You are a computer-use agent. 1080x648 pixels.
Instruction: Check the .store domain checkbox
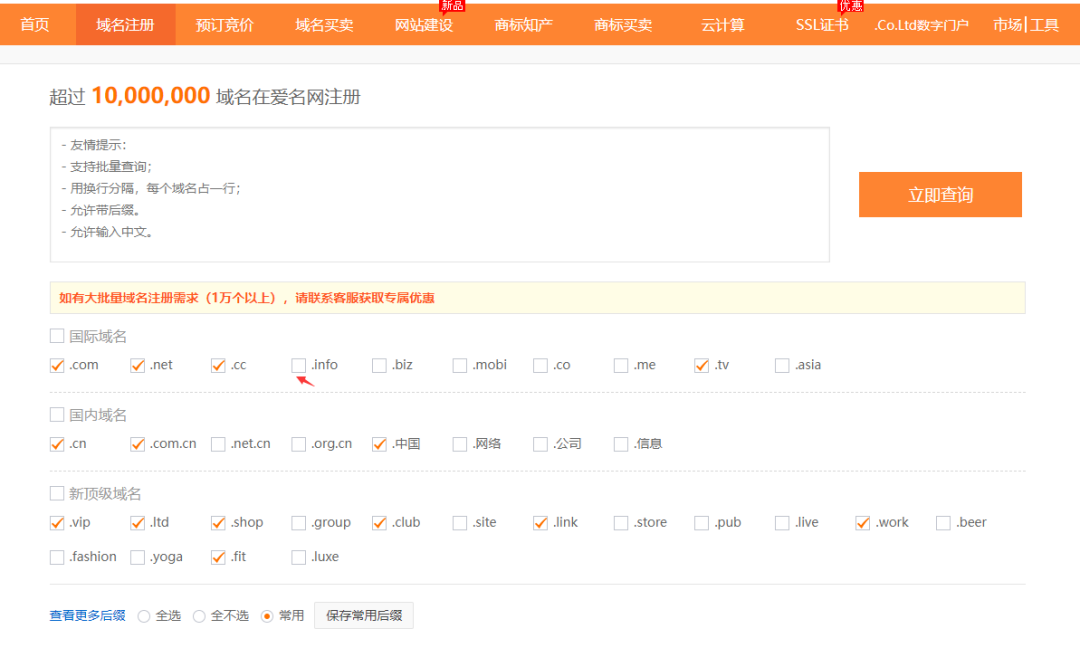pos(621,523)
